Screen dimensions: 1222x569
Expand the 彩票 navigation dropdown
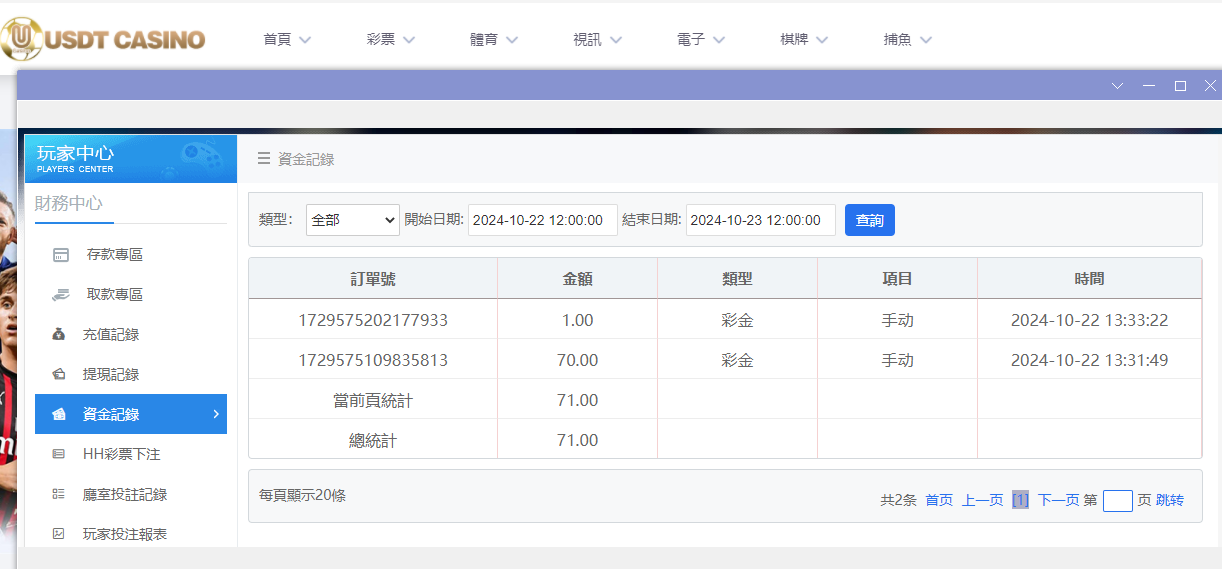point(390,40)
